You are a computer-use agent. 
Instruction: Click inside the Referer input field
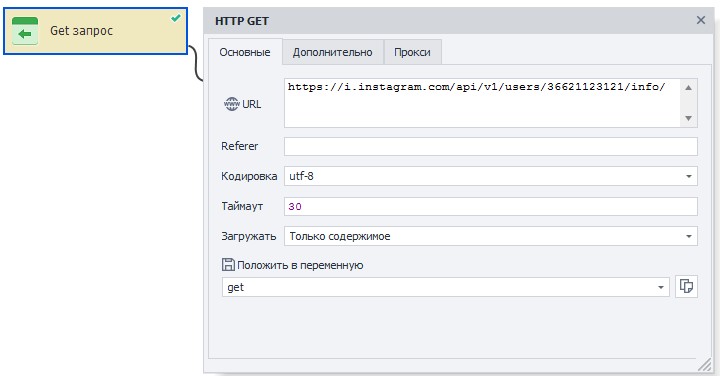click(490, 146)
